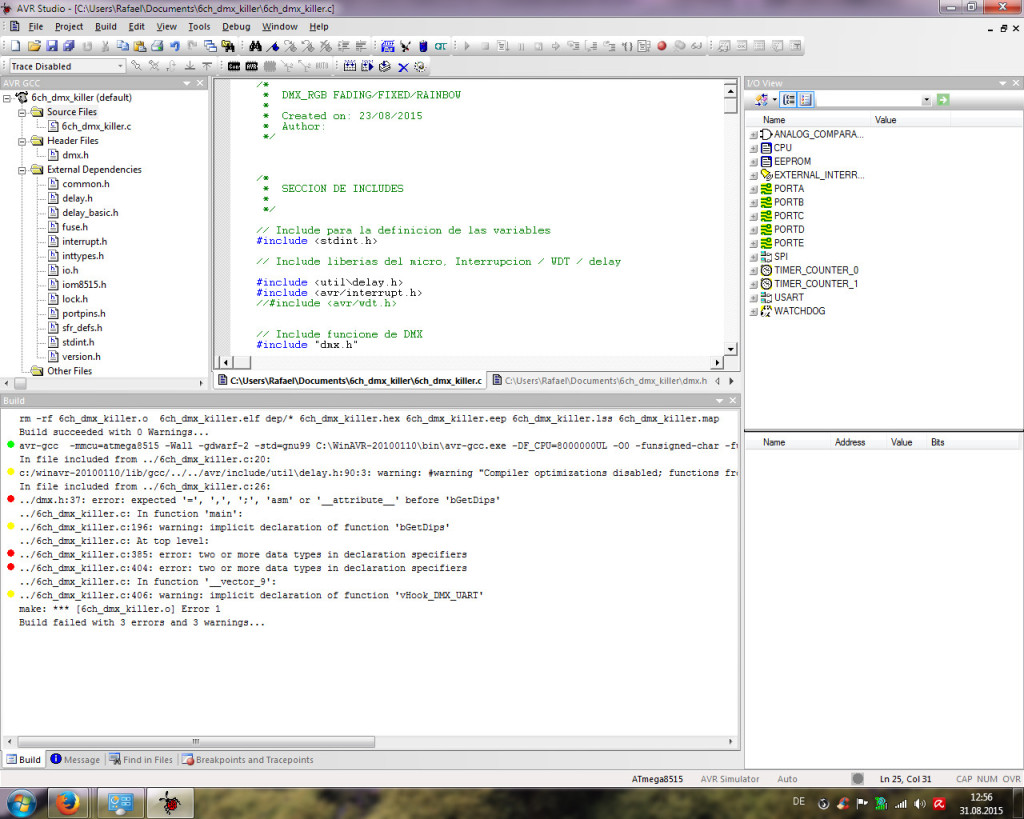Collapse the External Dependencies folder
The image size is (1024, 819).
(22, 170)
